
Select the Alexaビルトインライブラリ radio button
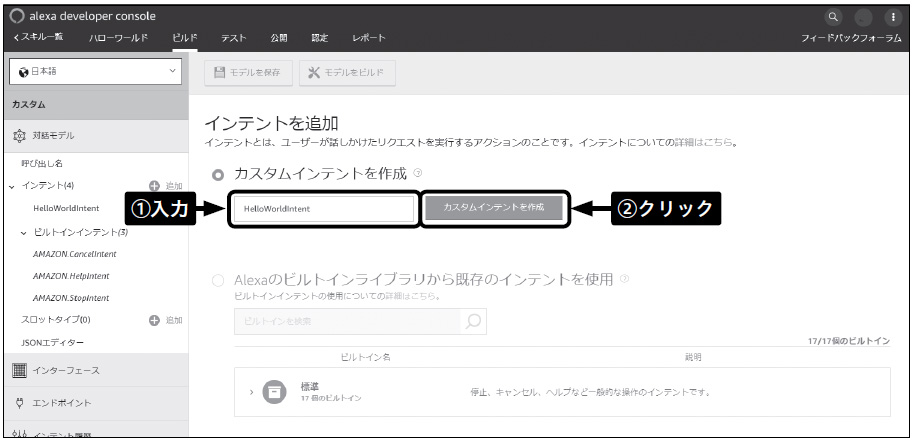coord(218,281)
